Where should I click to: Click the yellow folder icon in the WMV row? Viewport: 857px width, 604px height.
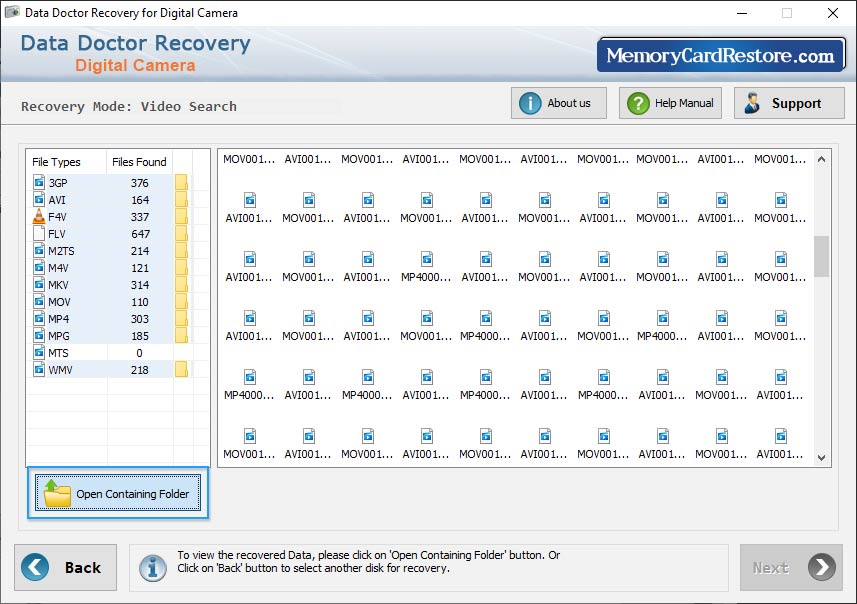[181, 369]
